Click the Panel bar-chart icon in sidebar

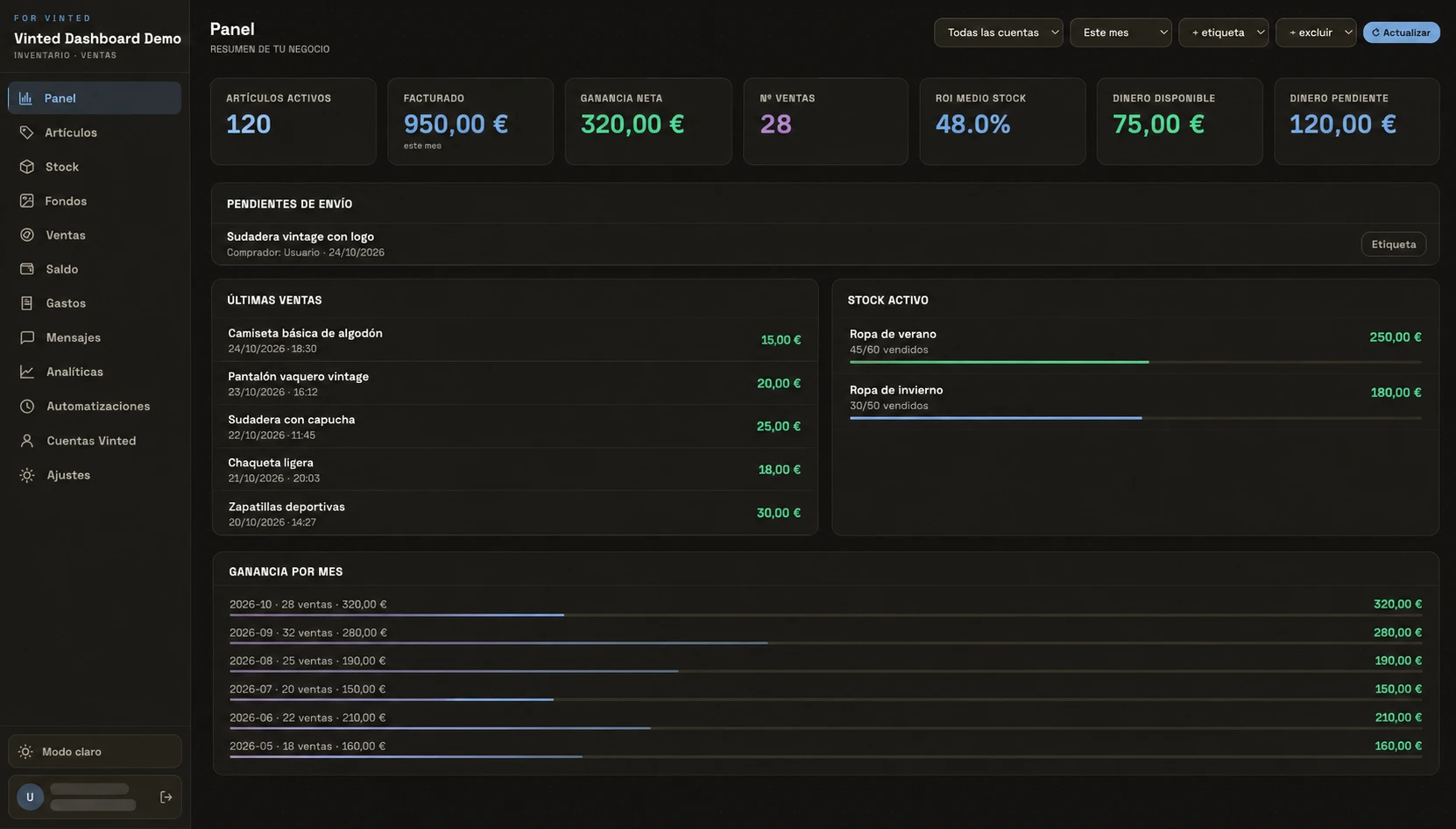coord(26,98)
